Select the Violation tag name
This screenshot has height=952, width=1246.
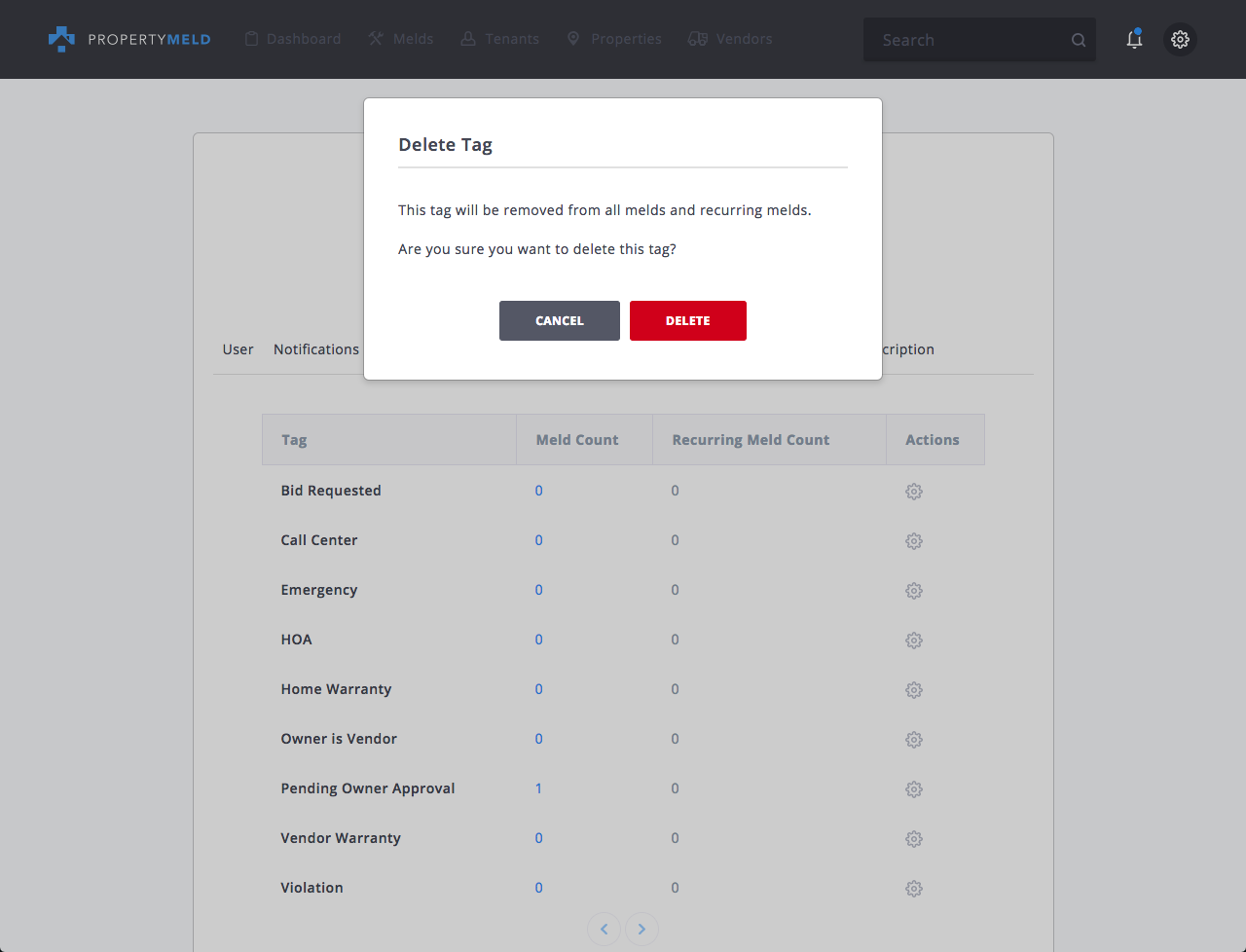tap(312, 888)
